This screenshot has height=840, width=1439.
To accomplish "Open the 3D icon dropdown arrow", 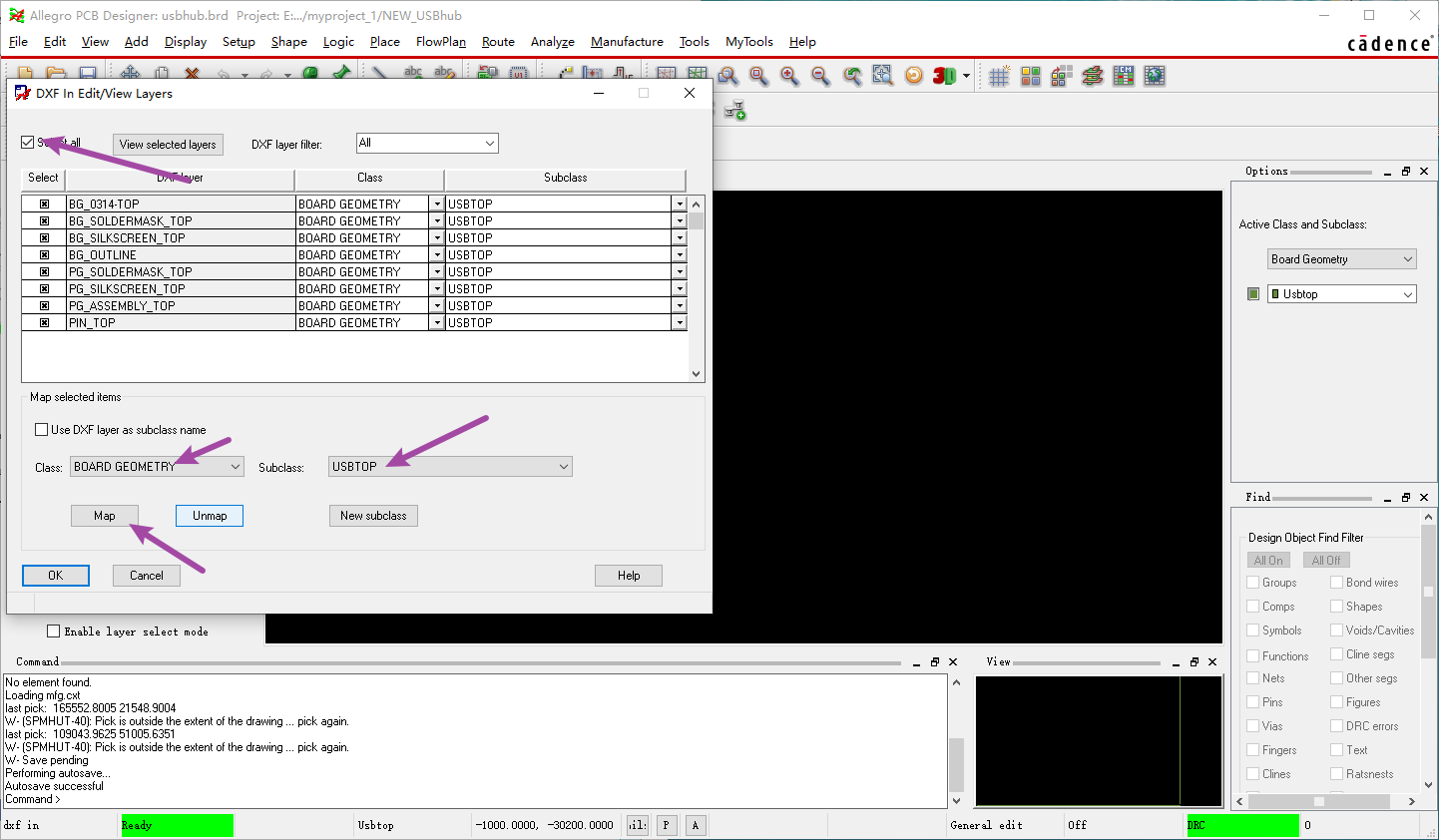I will [966, 76].
